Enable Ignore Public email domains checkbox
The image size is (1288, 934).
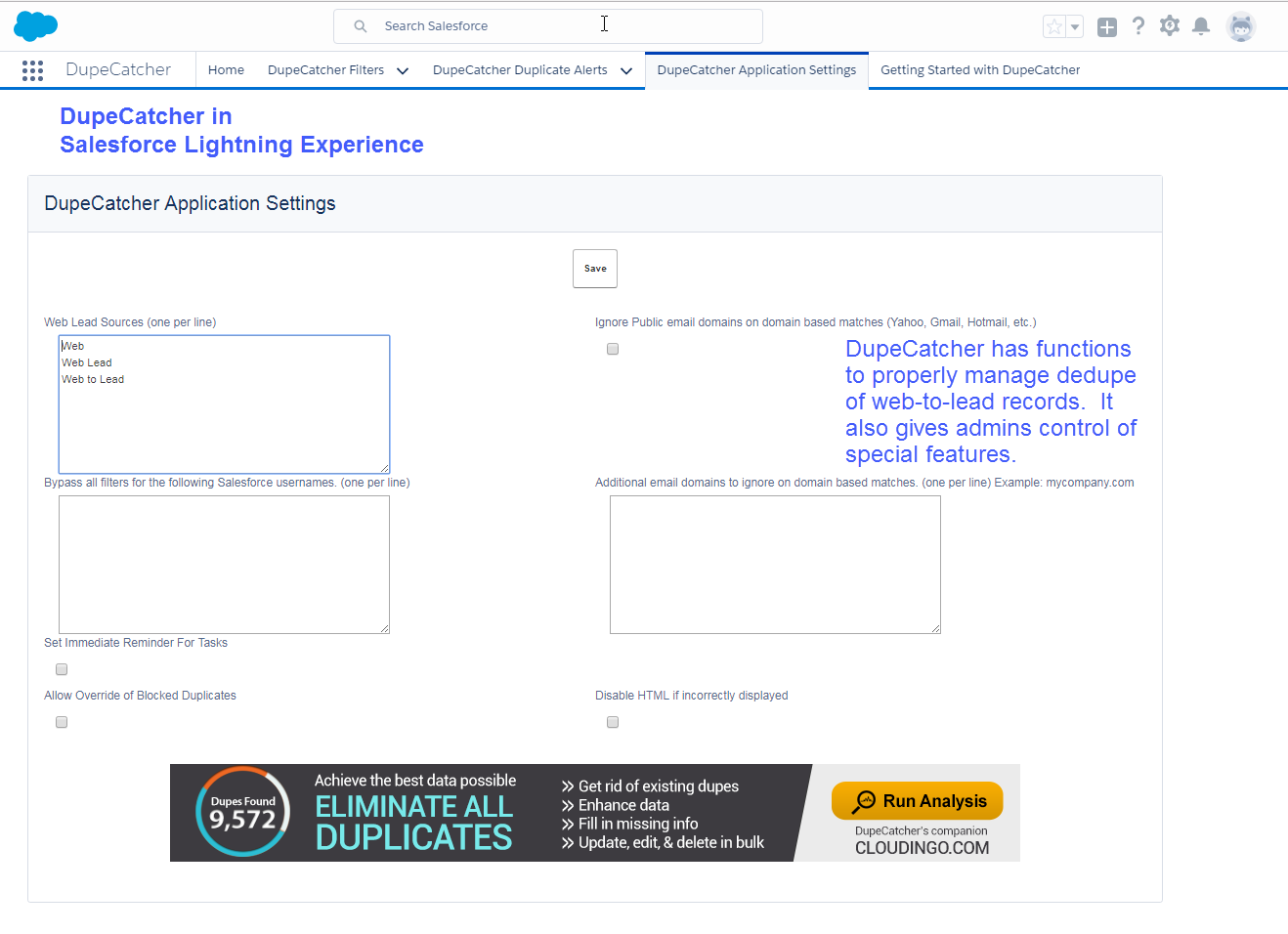[613, 349]
